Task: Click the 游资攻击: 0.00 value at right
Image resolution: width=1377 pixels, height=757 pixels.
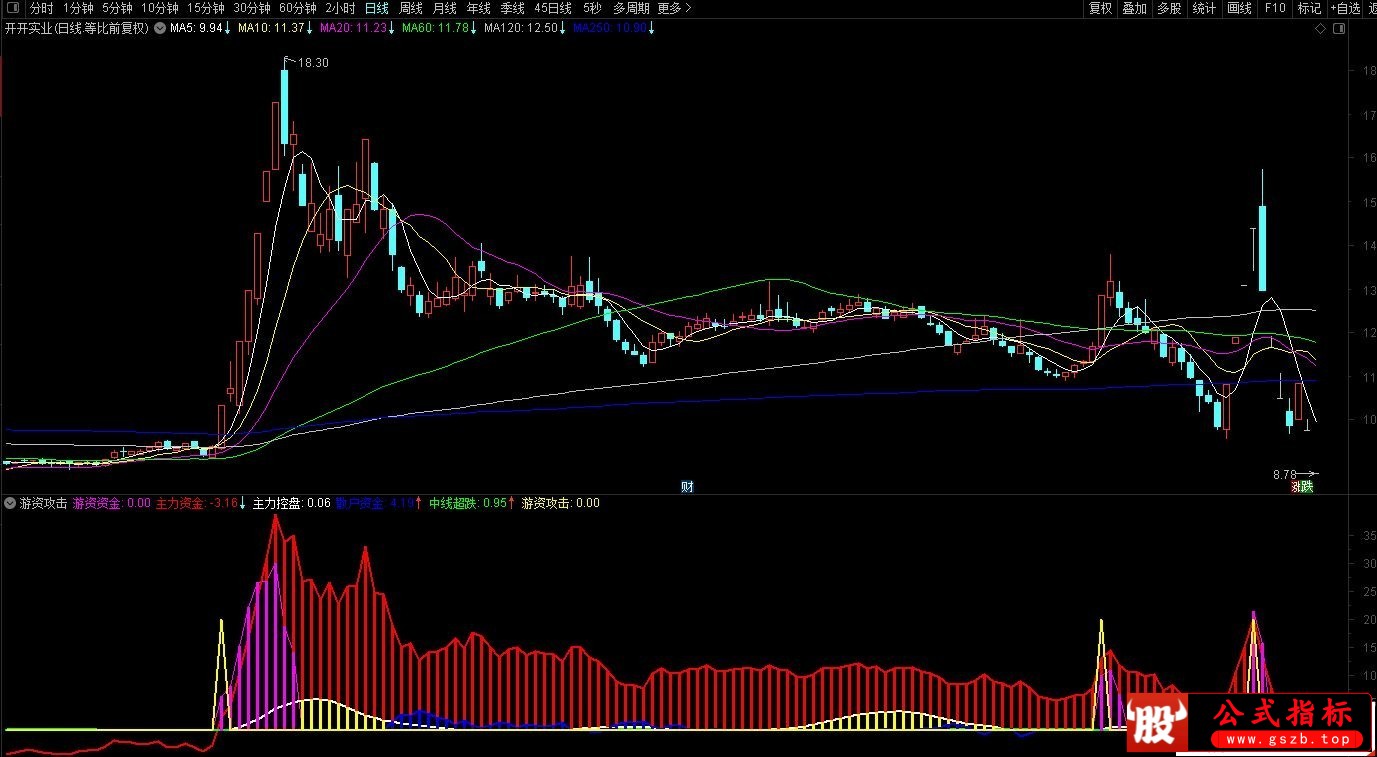Action: pos(561,503)
